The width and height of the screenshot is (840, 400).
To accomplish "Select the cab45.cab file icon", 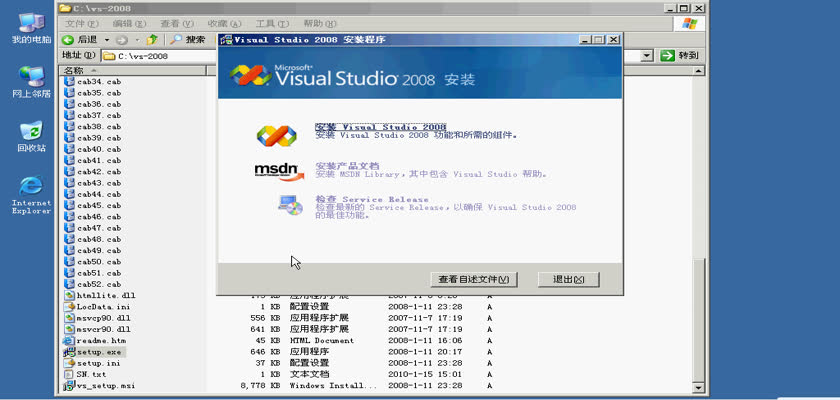I will pyautogui.click(x=69, y=205).
